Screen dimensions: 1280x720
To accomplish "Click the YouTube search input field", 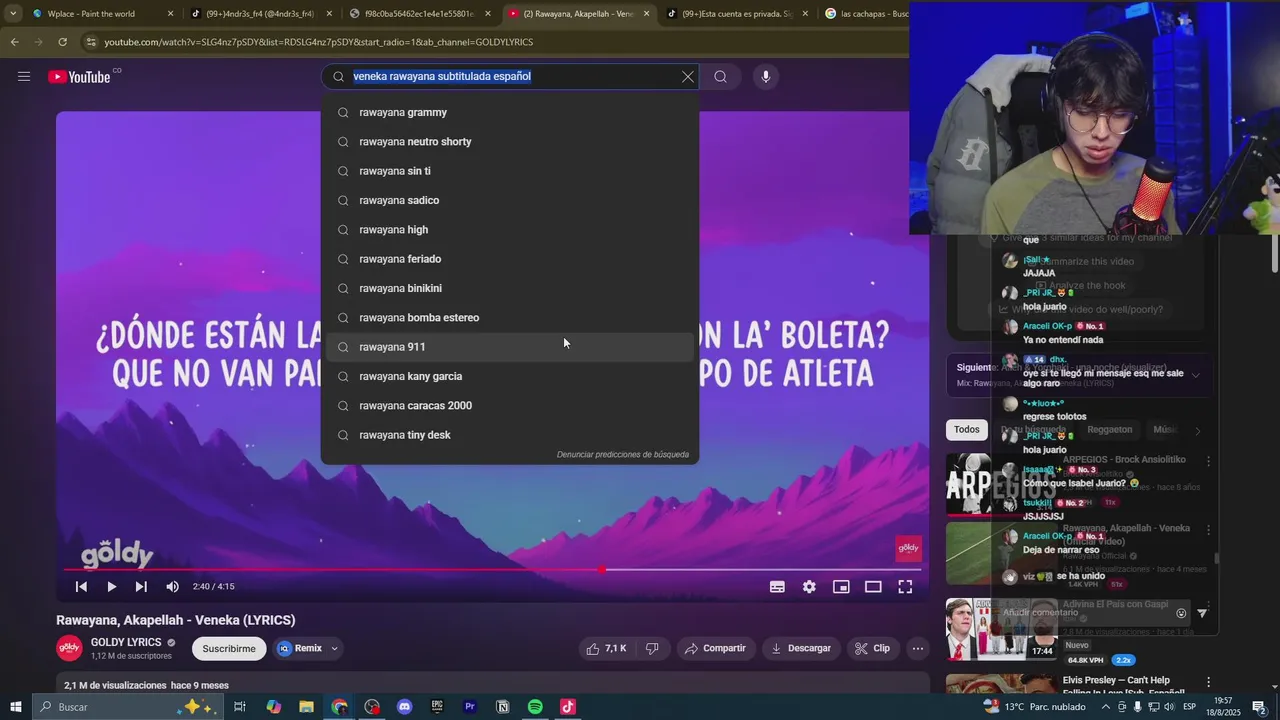I will coord(510,77).
